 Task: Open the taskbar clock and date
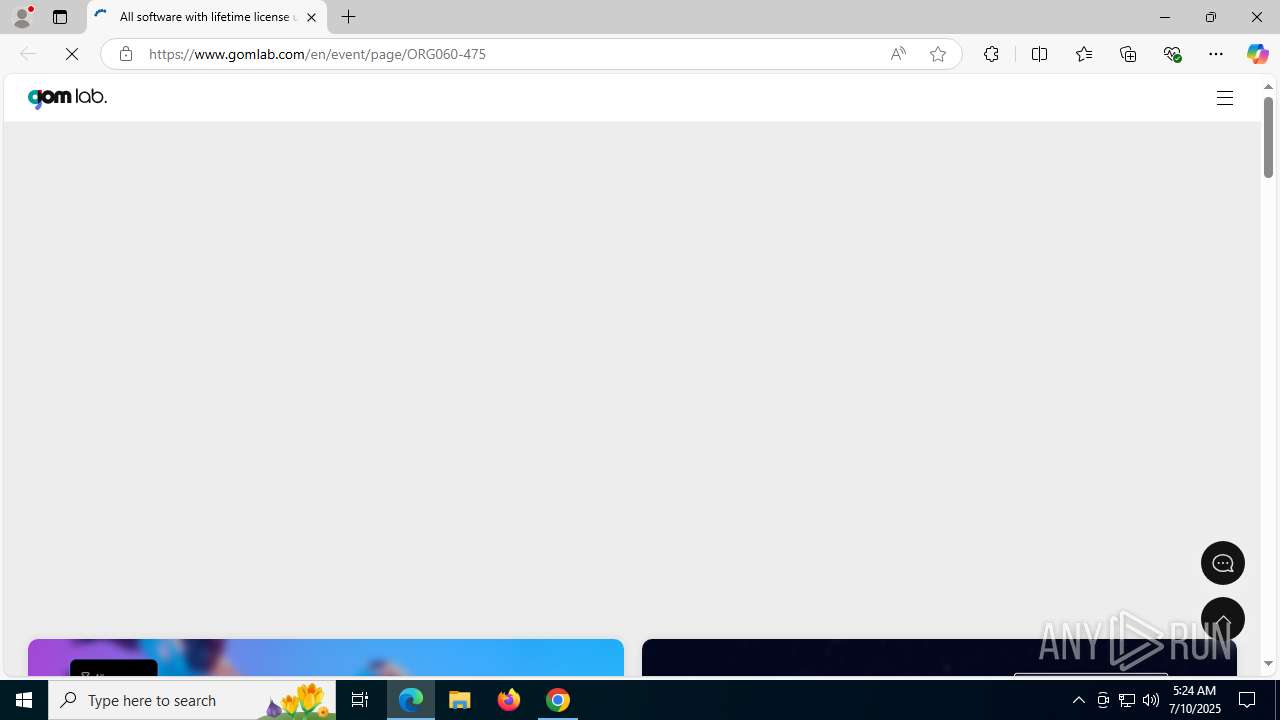(x=1194, y=700)
